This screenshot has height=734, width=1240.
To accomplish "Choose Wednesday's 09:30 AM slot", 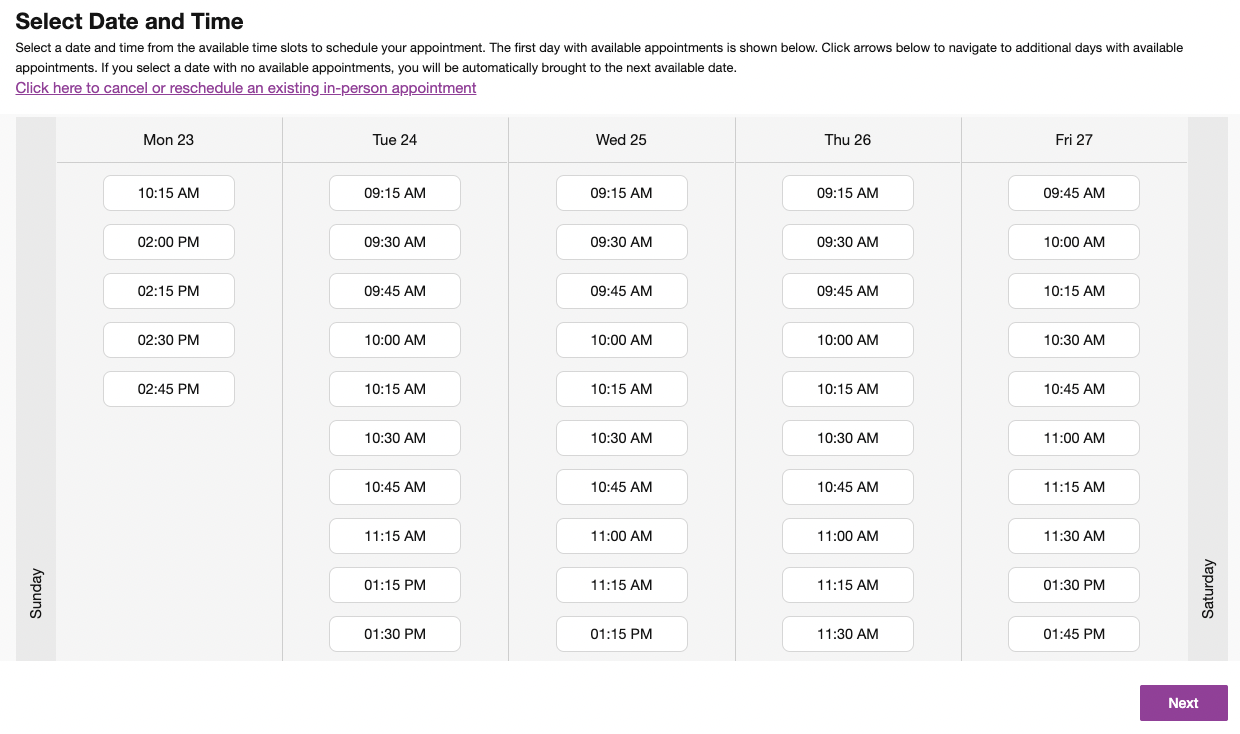I will 622,242.
